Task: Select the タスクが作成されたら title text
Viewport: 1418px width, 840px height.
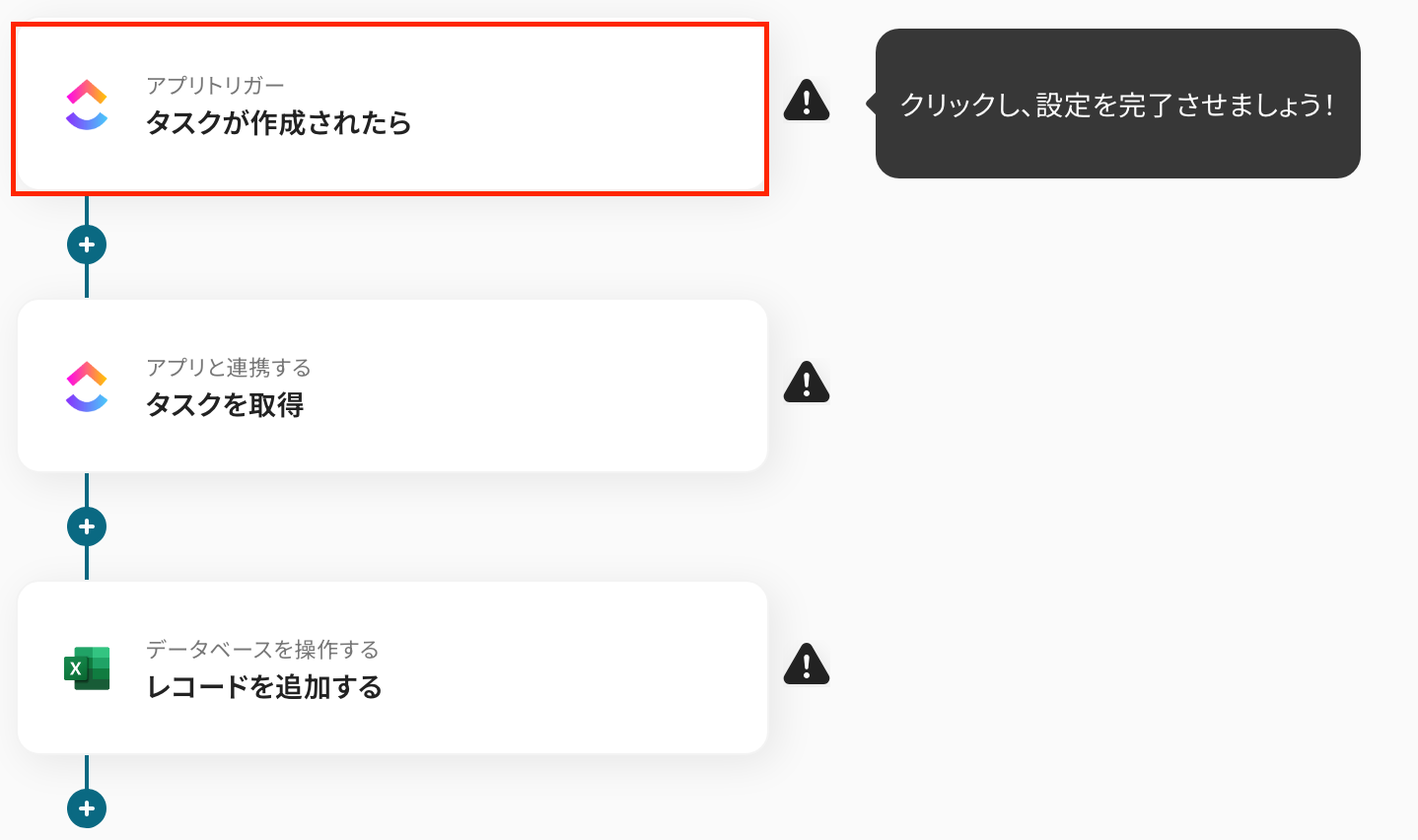Action: pos(278,123)
